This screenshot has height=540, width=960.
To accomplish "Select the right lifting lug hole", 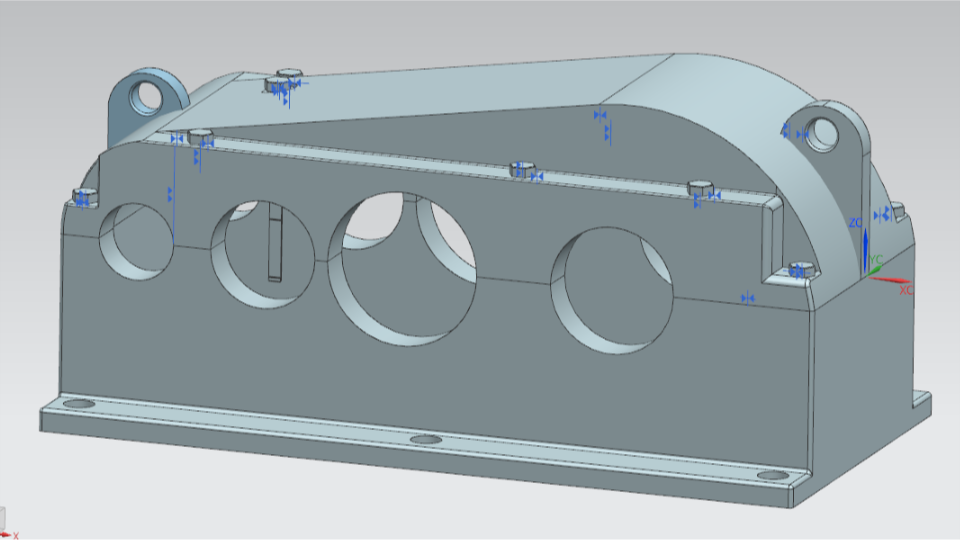I will point(822,135).
